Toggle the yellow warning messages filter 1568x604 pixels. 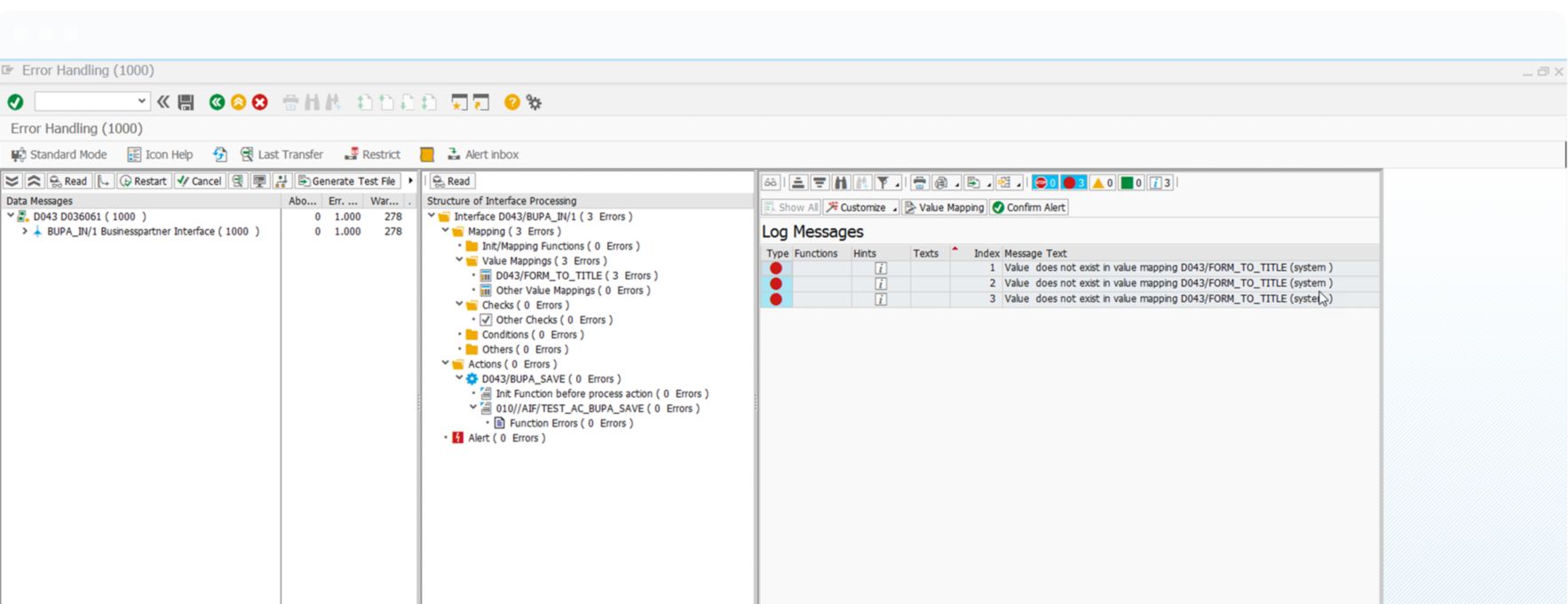point(1102,183)
